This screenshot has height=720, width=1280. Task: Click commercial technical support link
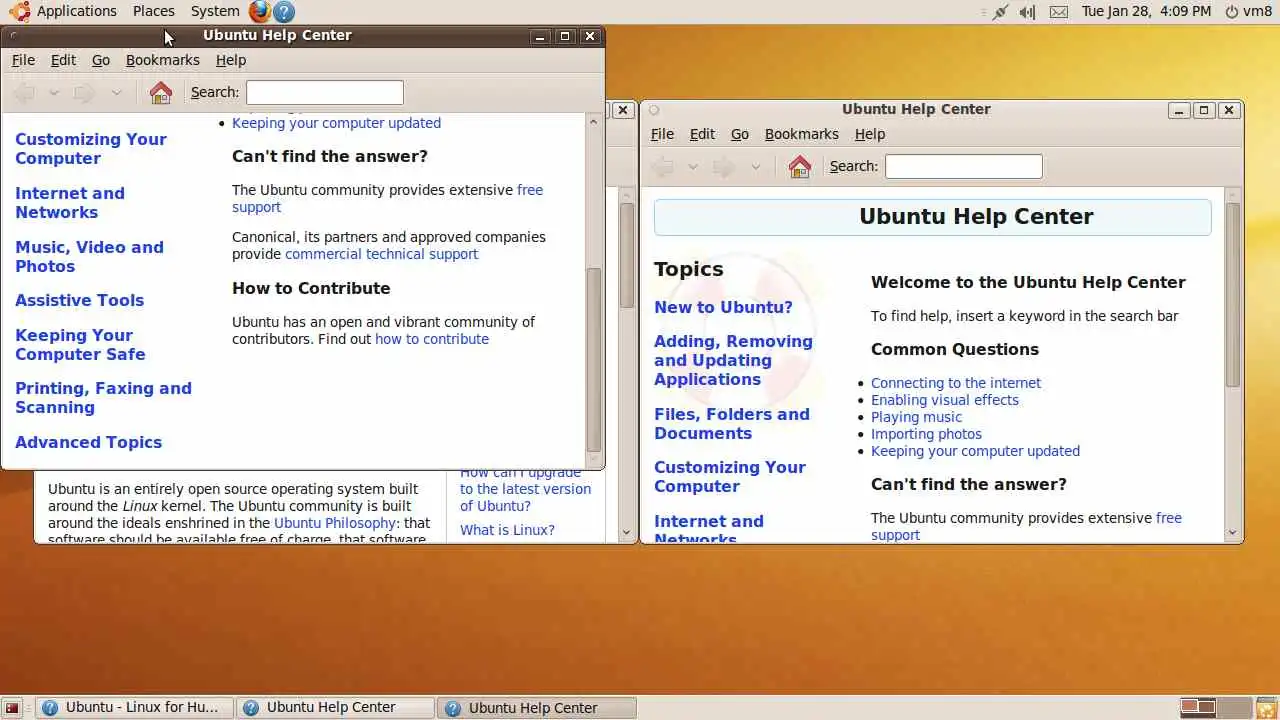coord(382,254)
